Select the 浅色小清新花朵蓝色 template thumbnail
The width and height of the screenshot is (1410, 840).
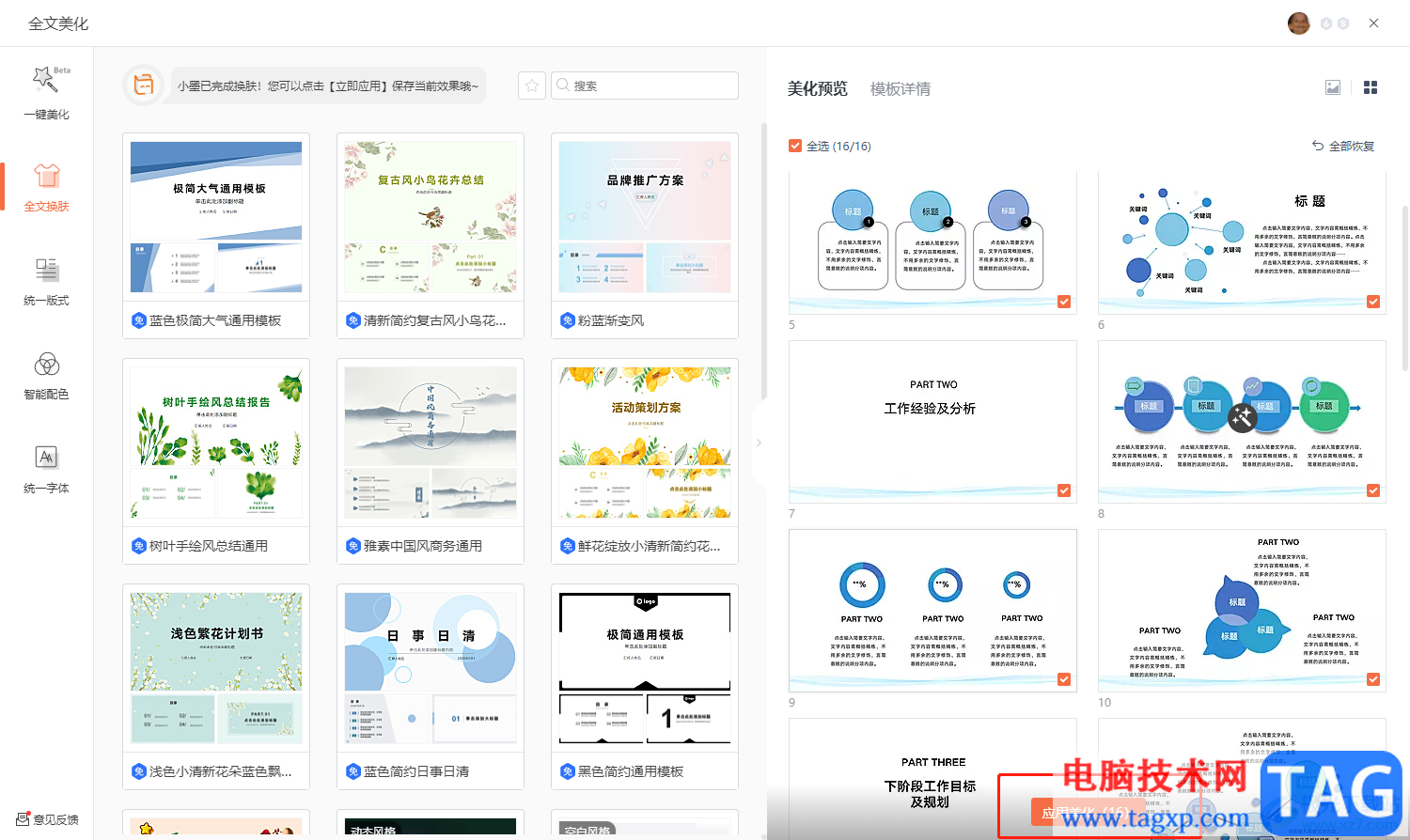[216, 668]
